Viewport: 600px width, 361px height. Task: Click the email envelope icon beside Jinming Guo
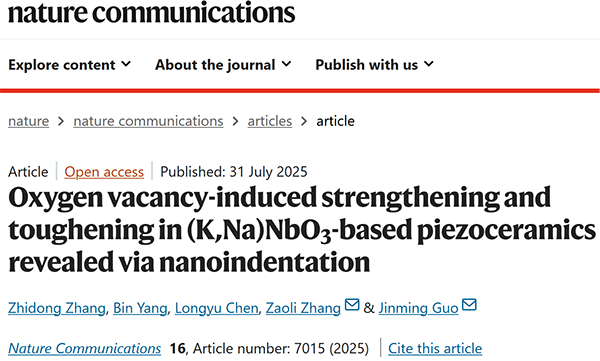(469, 305)
